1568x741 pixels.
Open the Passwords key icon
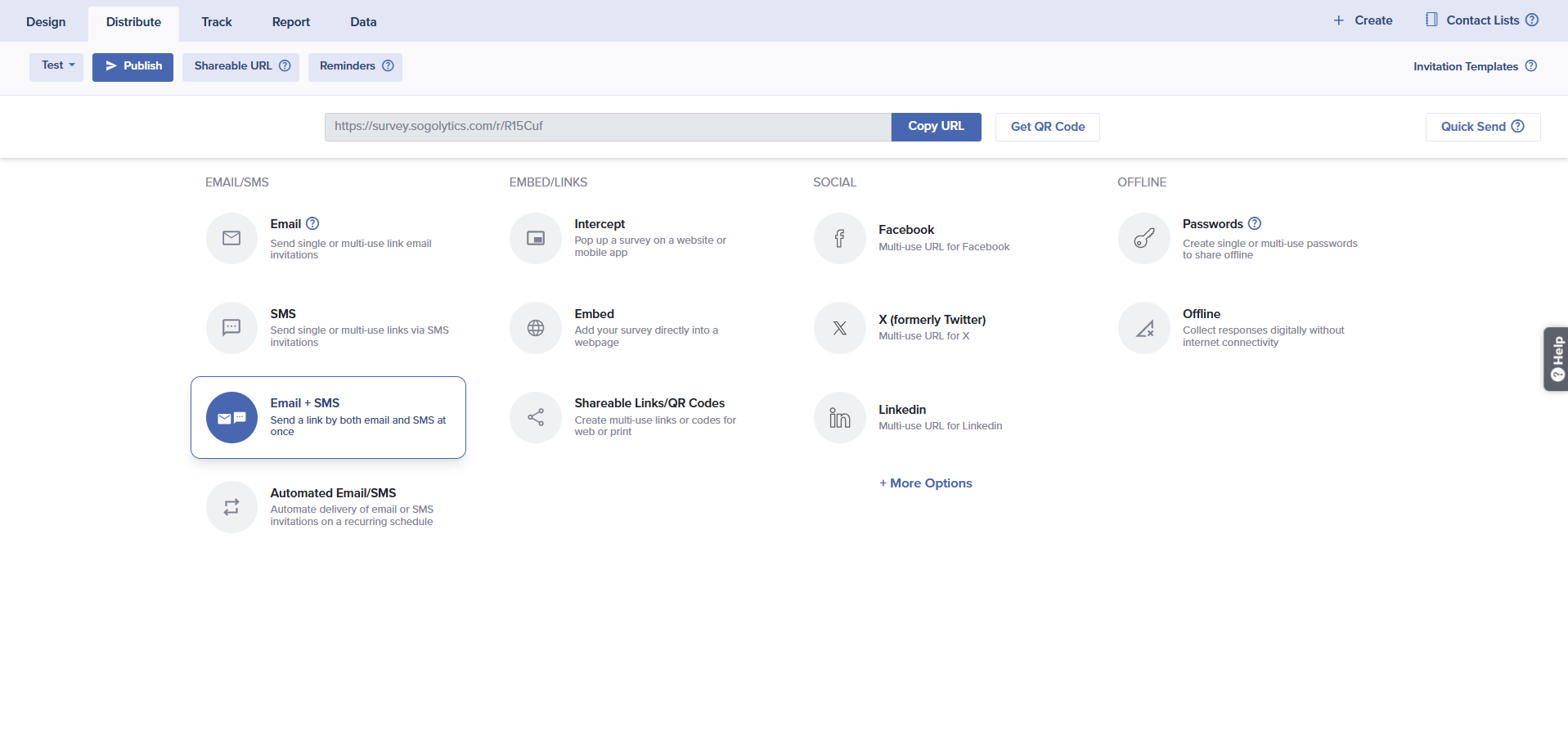[1143, 238]
